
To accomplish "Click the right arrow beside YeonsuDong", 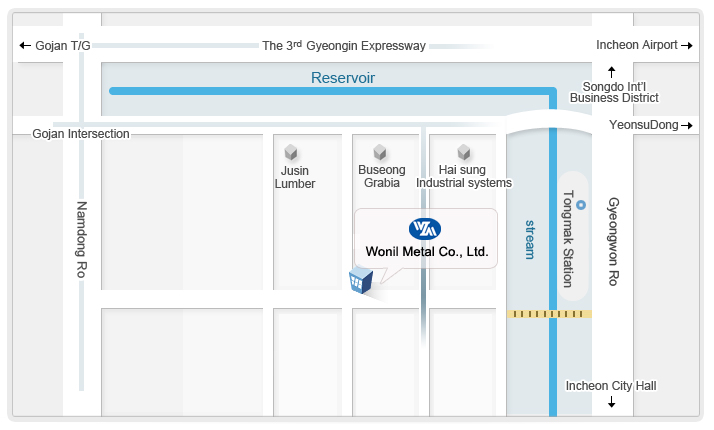I will click(687, 125).
